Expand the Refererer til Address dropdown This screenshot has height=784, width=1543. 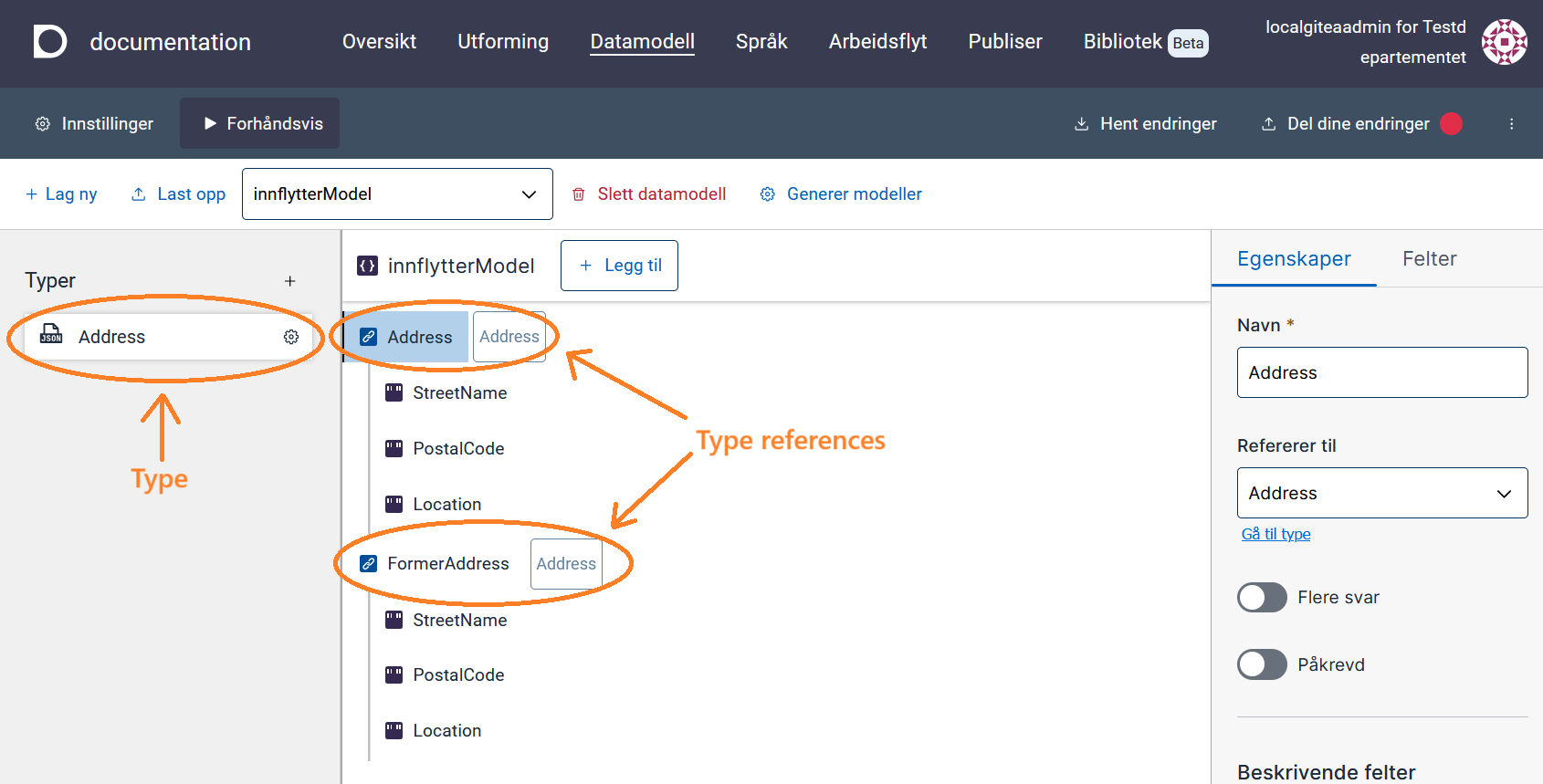1382,493
